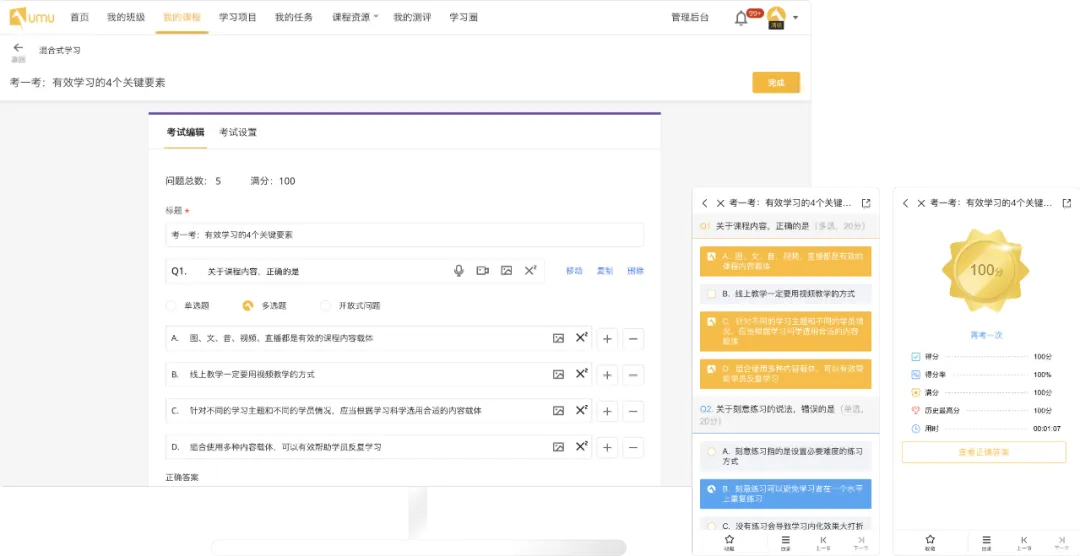Click the exam title input field

[404, 235]
